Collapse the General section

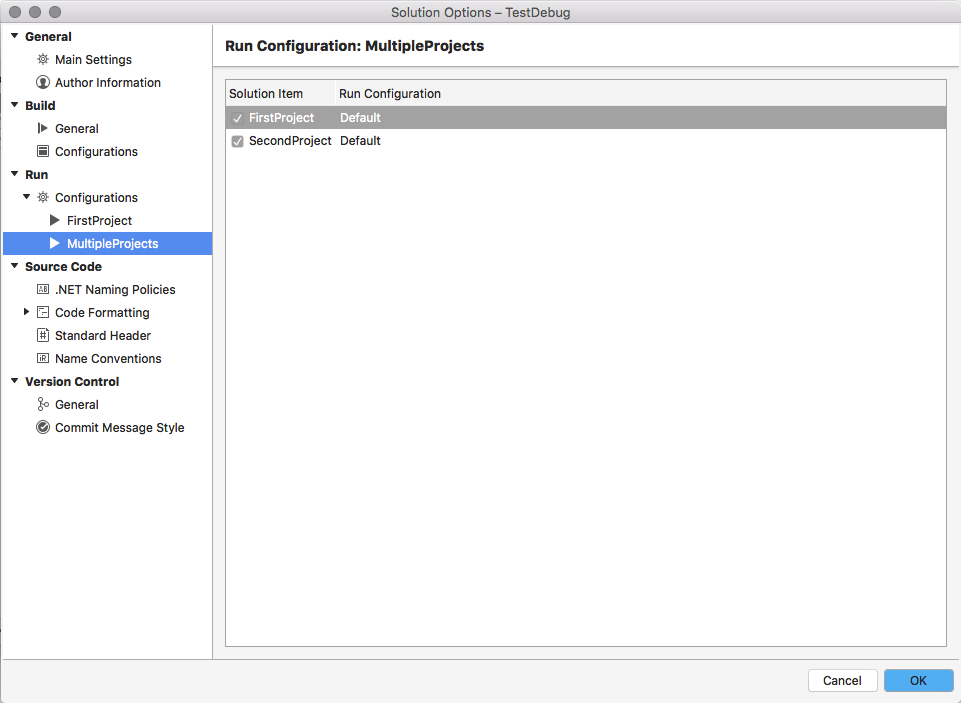pyautogui.click(x=15, y=36)
